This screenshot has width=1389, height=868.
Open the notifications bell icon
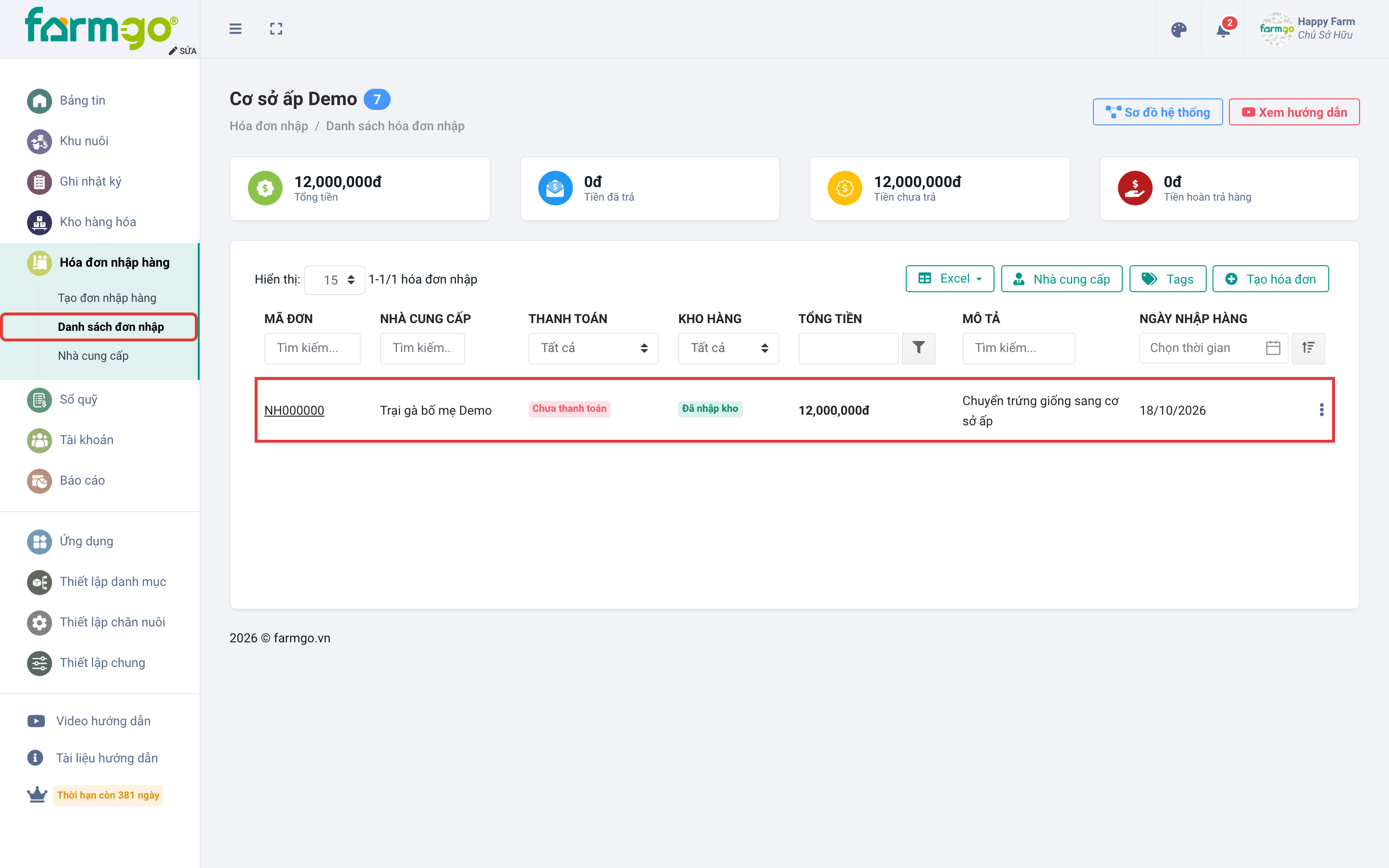coord(1223,30)
